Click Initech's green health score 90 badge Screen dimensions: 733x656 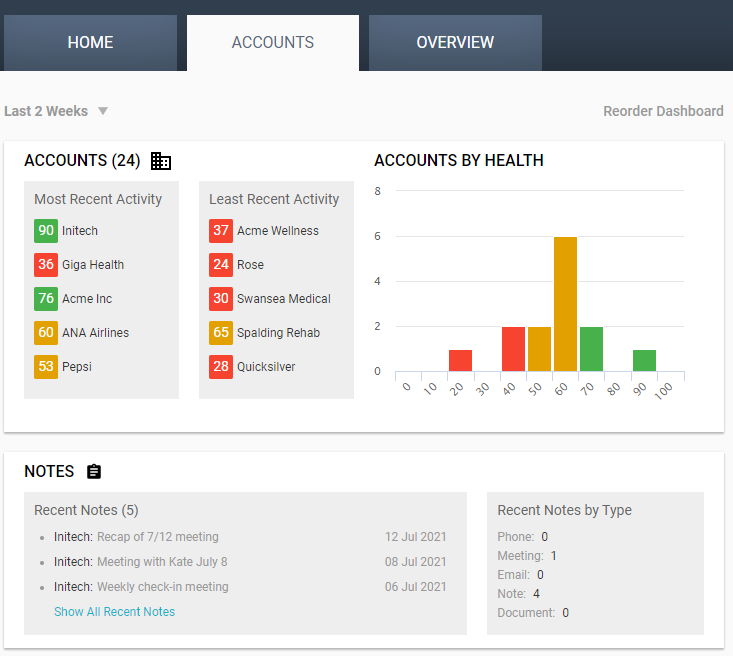click(x=45, y=231)
